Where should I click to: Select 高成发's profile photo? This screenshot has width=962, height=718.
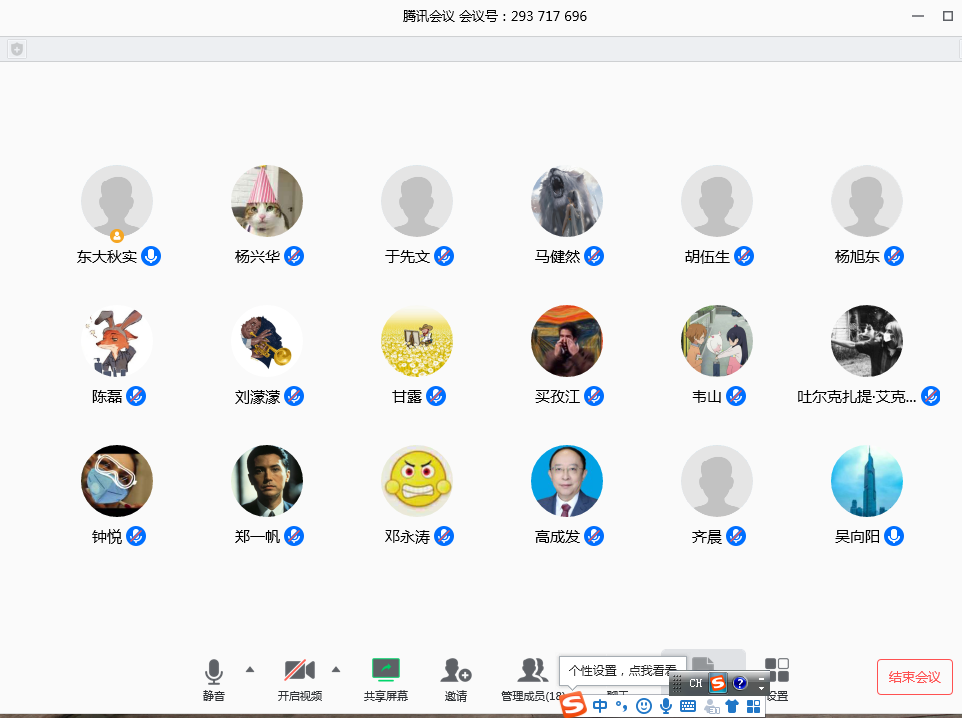click(x=567, y=481)
